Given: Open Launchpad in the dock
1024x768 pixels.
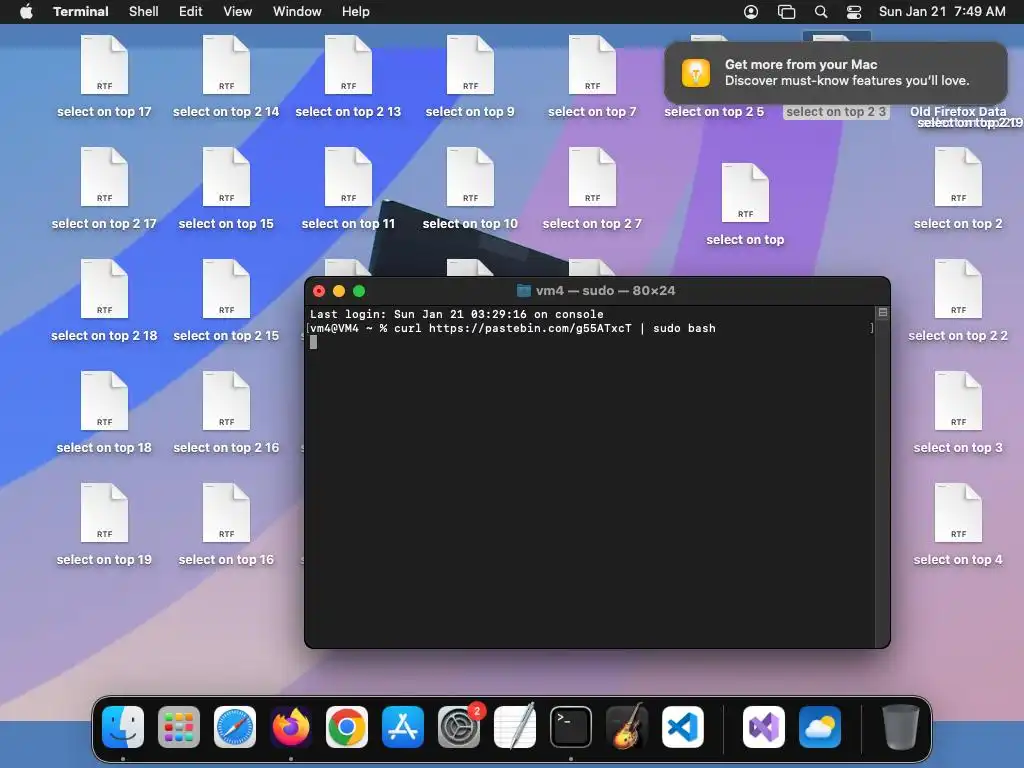Looking at the screenshot, I should (x=179, y=727).
